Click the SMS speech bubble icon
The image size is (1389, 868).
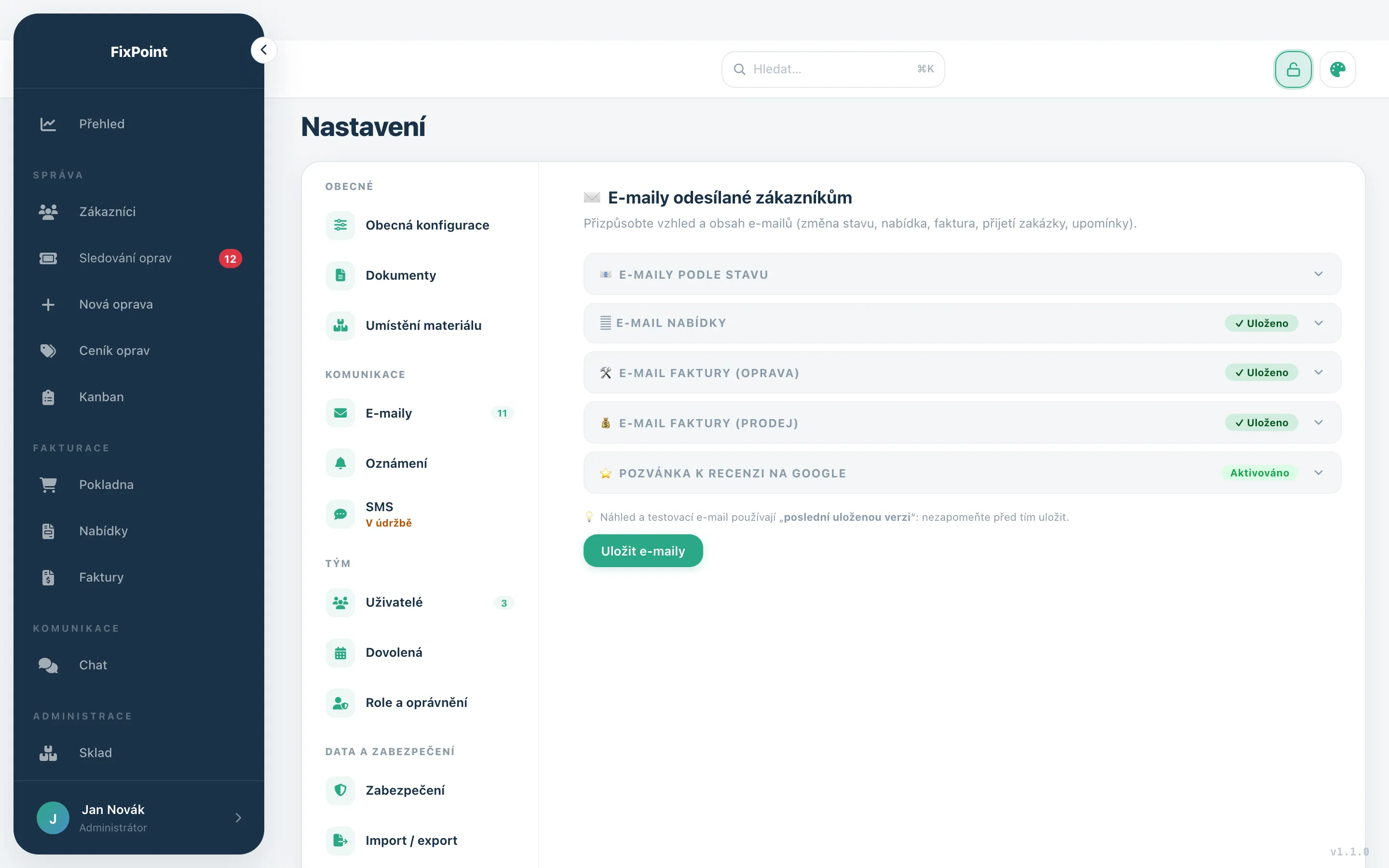pos(340,514)
